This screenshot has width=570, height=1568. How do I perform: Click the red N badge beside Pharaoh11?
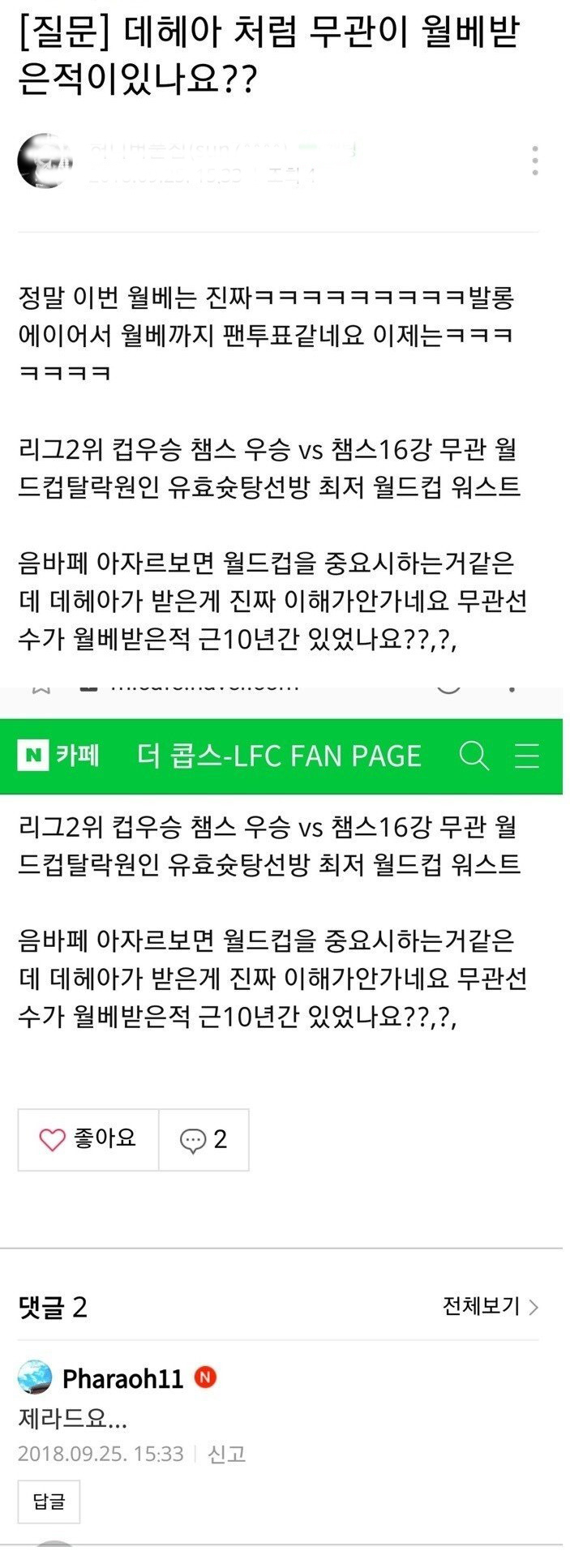pyautogui.click(x=205, y=1377)
